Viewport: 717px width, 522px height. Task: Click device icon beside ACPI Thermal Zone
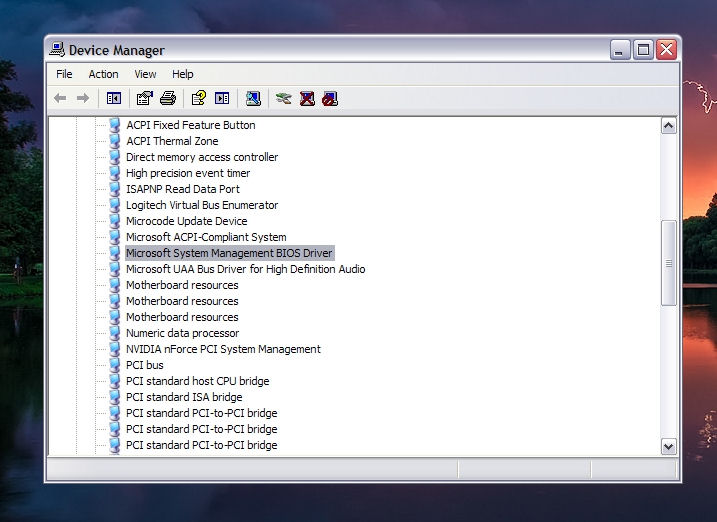click(114, 141)
